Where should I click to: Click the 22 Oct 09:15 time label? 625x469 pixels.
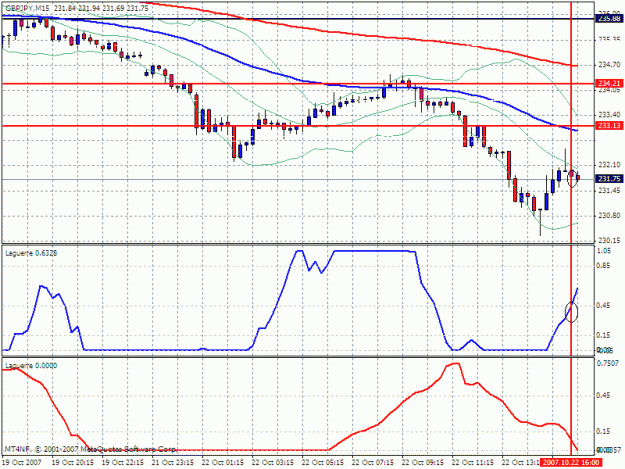423,463
